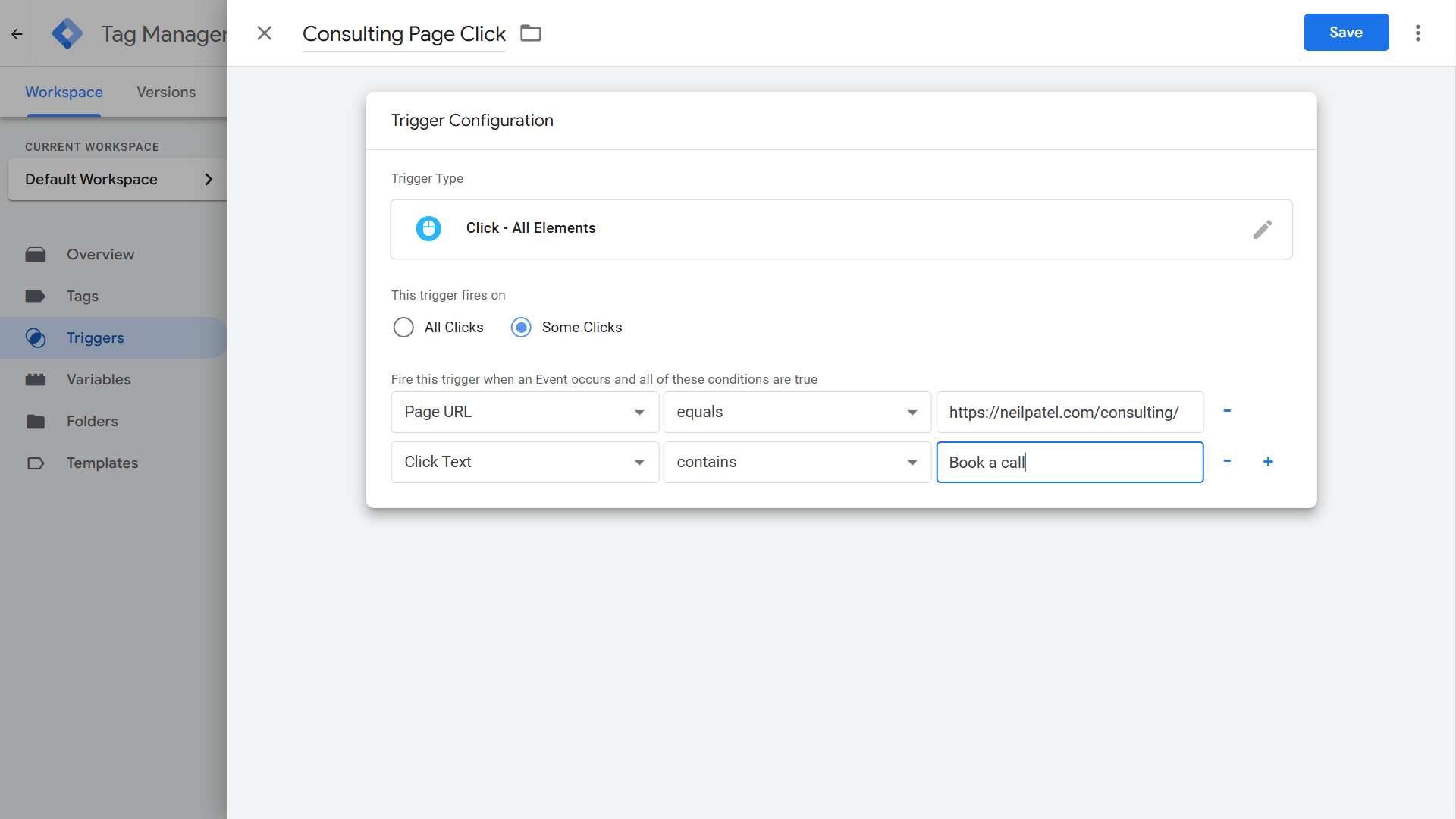Screen dimensions: 1456x819
Task: Click the Tag Manager diamond logo
Action: coord(67,33)
